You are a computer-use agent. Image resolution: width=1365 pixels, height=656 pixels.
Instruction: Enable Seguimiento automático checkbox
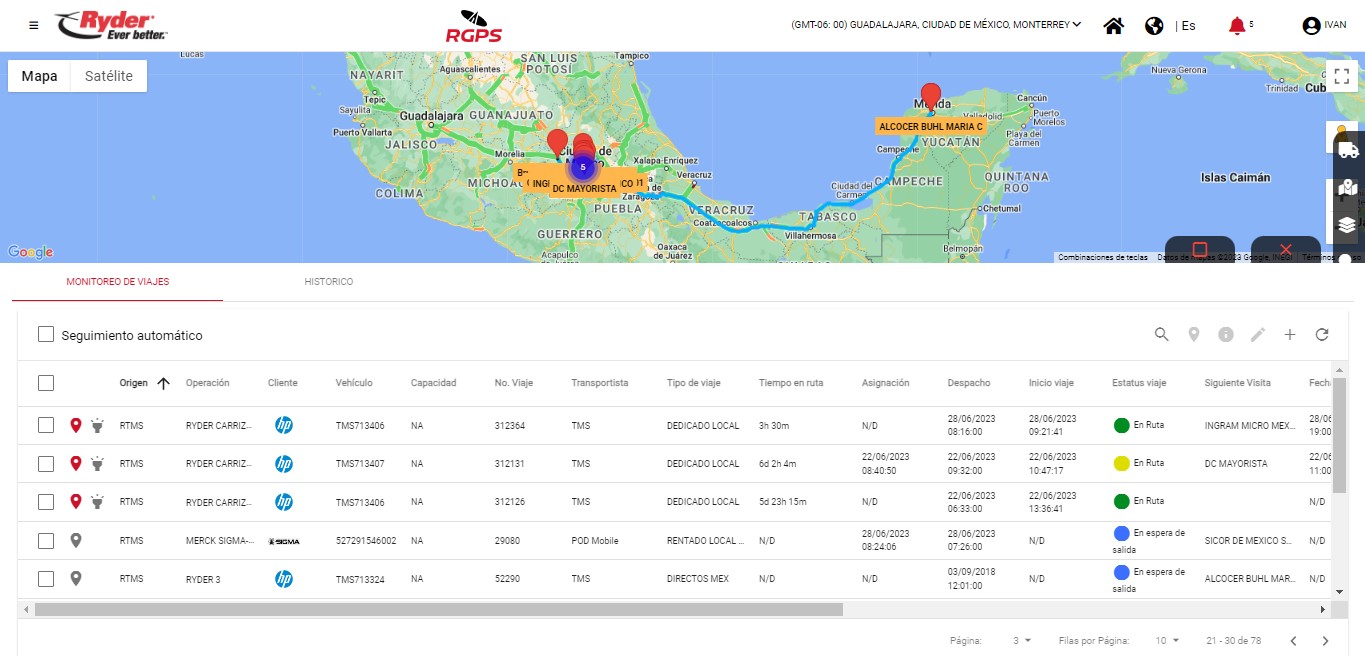(46, 335)
